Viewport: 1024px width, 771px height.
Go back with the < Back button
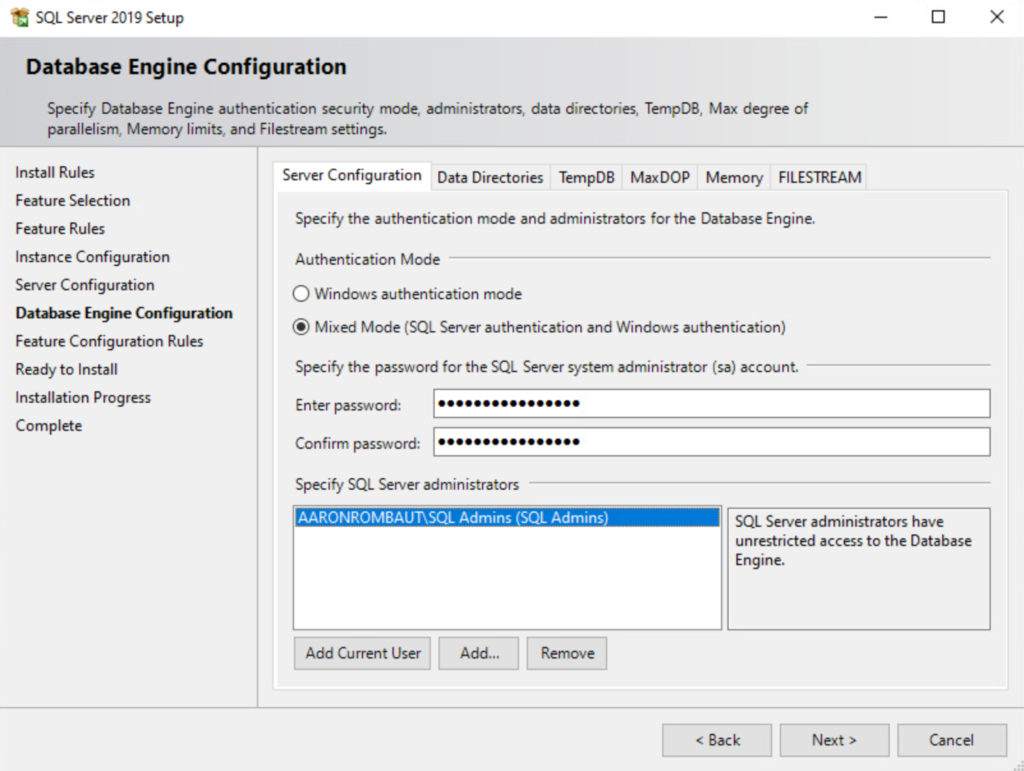point(716,740)
